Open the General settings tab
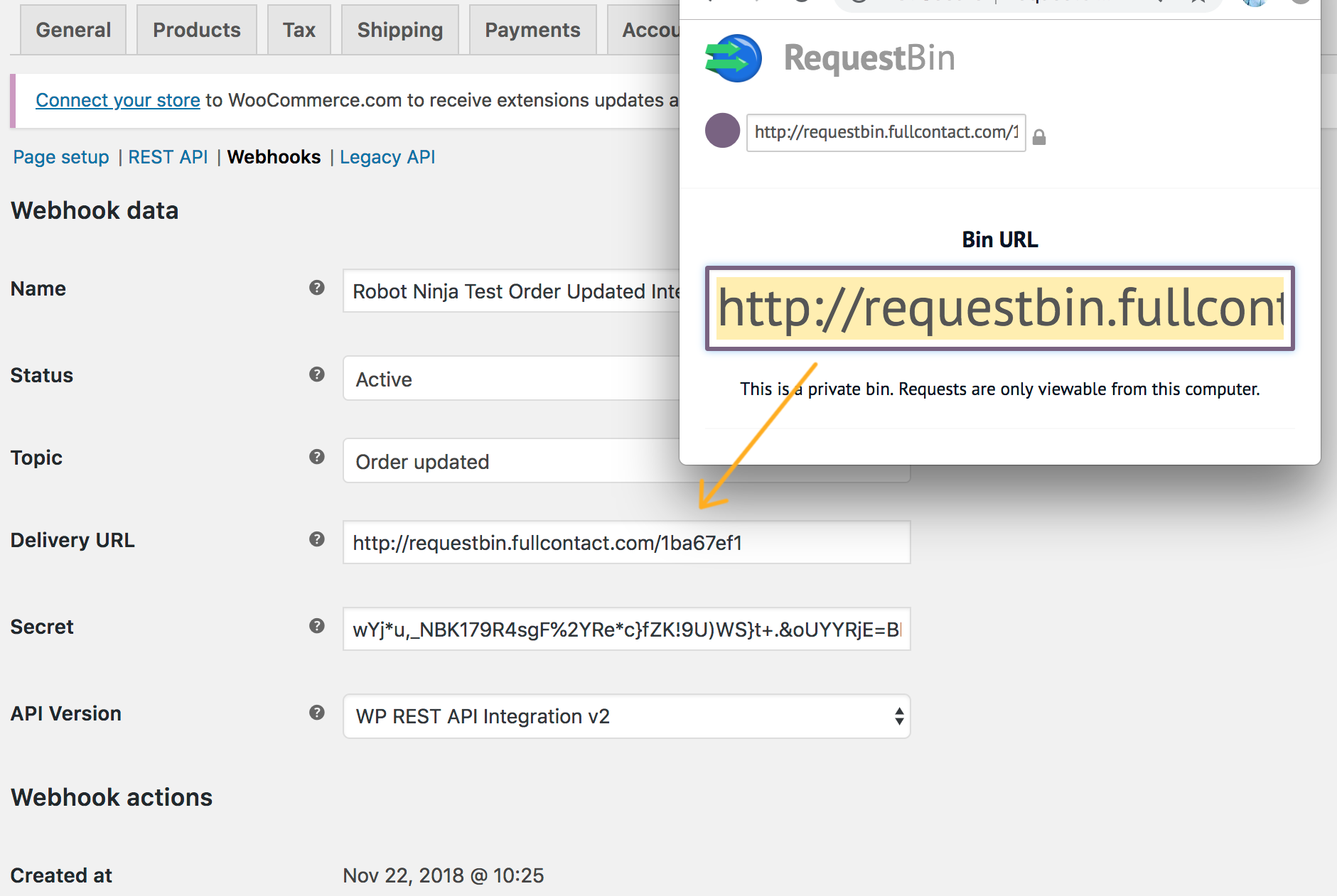This screenshot has width=1337, height=896. tap(73, 30)
